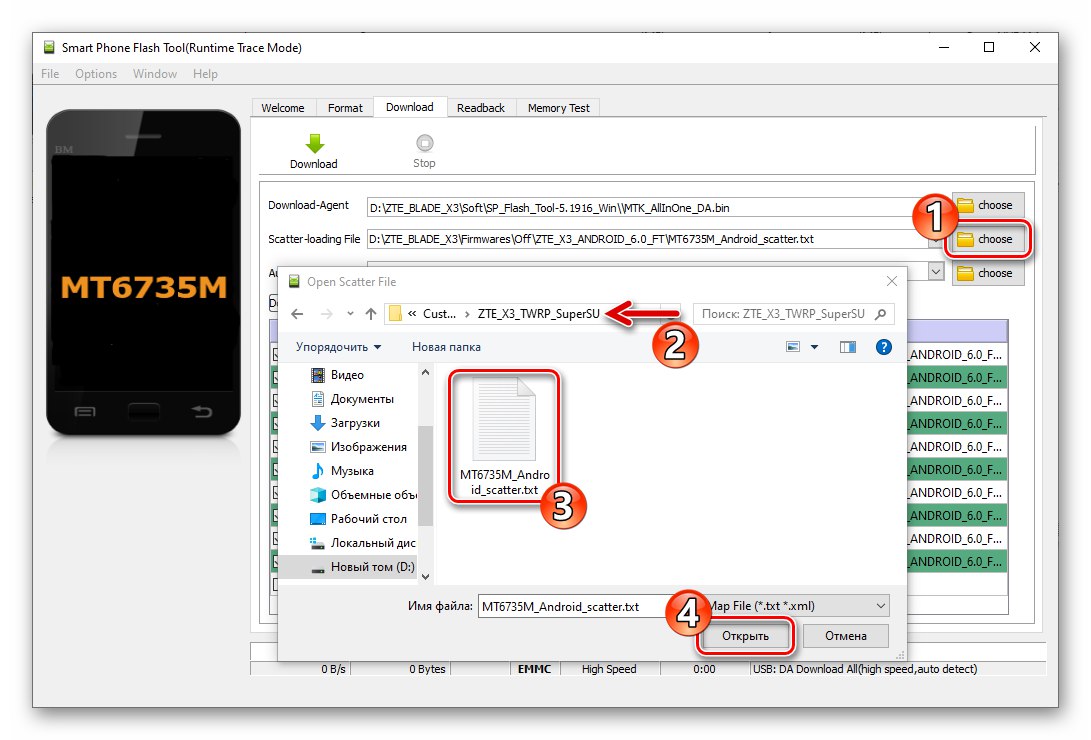Select MT6735M_Android_scatter.txt file thumbnail

pos(504,435)
